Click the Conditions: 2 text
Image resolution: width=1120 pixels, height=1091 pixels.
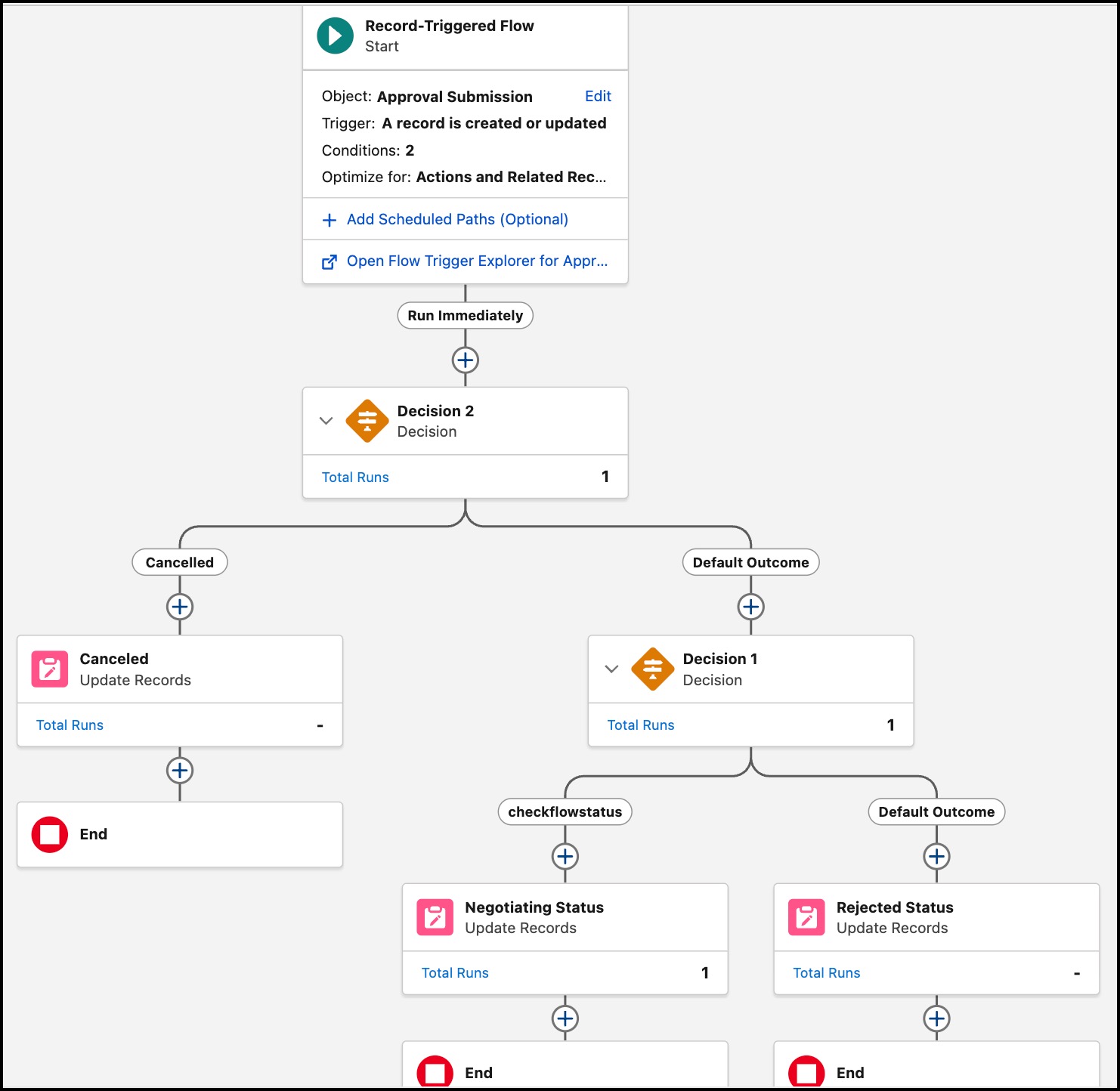[x=368, y=150]
